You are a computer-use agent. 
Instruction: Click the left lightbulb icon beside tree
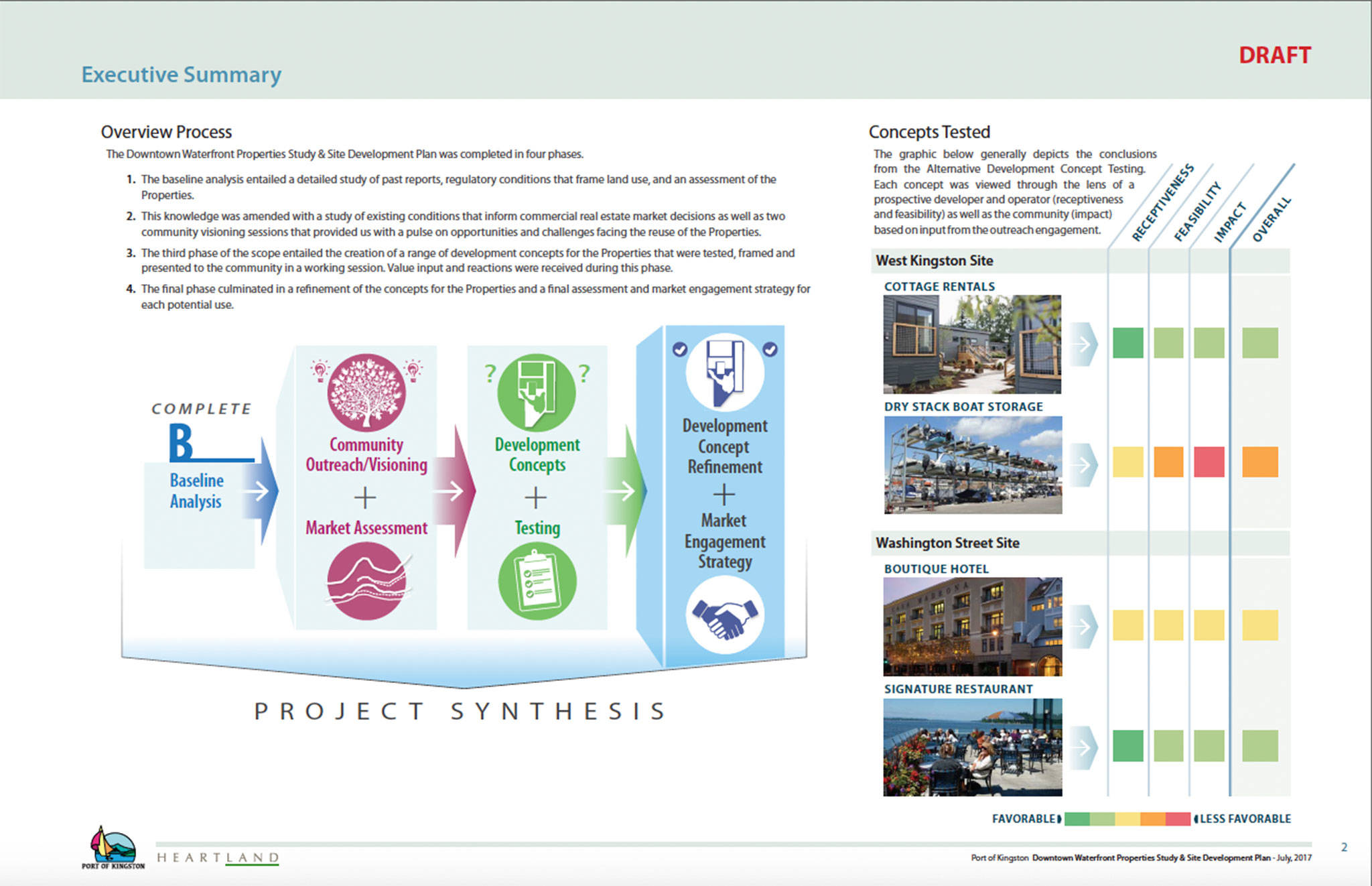[x=320, y=370]
